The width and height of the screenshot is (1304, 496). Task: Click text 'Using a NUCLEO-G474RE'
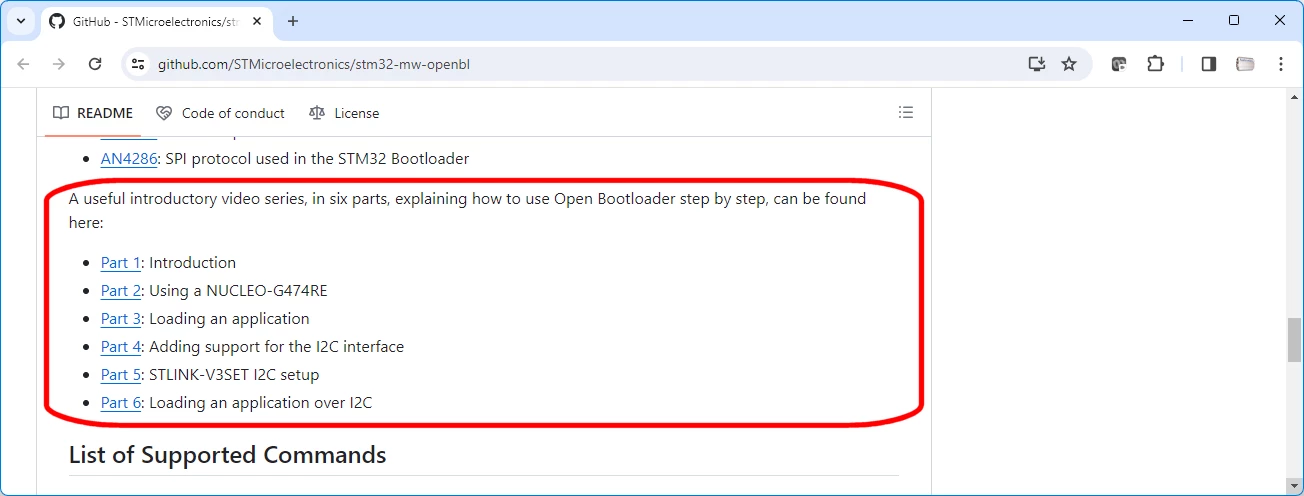click(238, 290)
